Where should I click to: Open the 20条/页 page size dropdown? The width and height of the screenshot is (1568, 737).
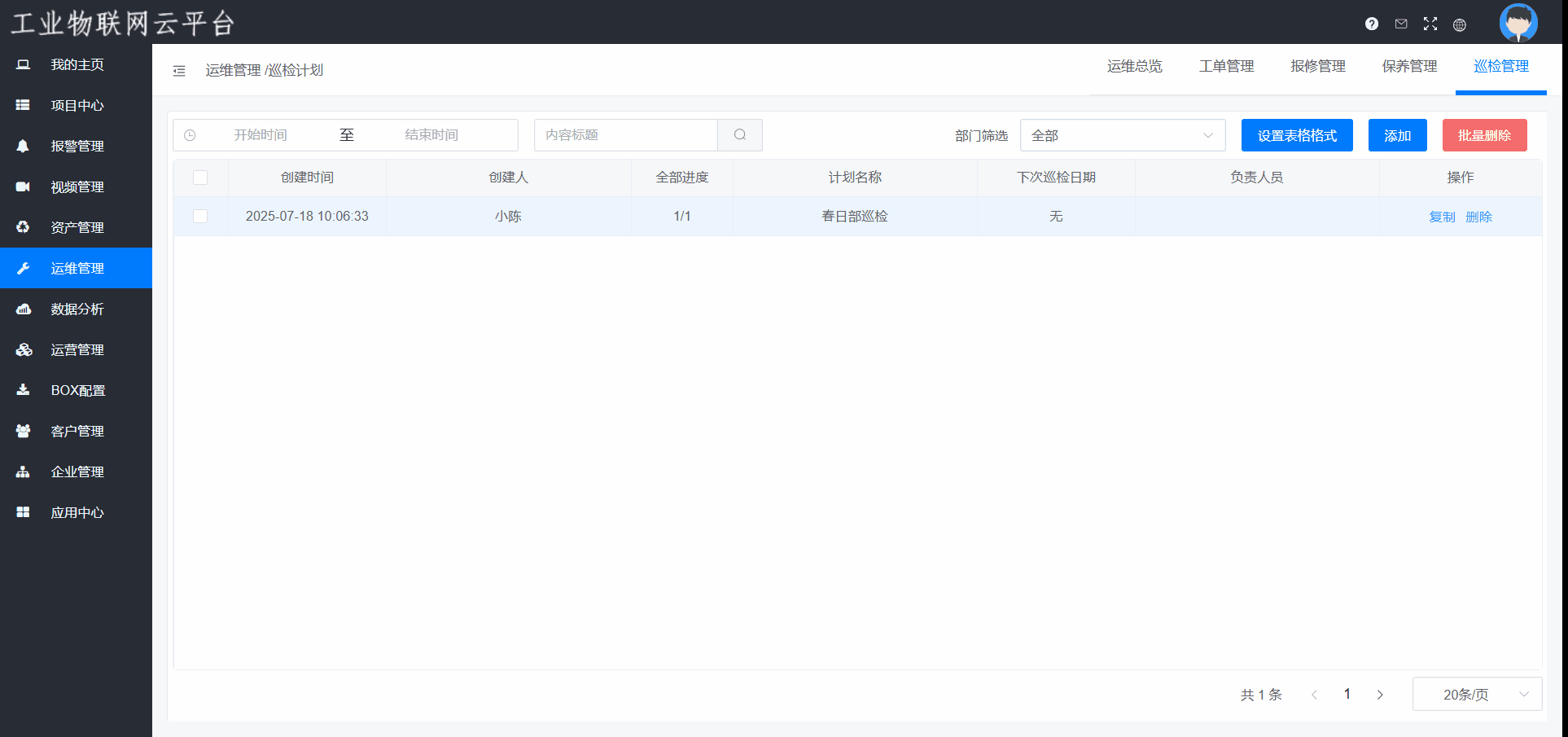[1477, 695]
